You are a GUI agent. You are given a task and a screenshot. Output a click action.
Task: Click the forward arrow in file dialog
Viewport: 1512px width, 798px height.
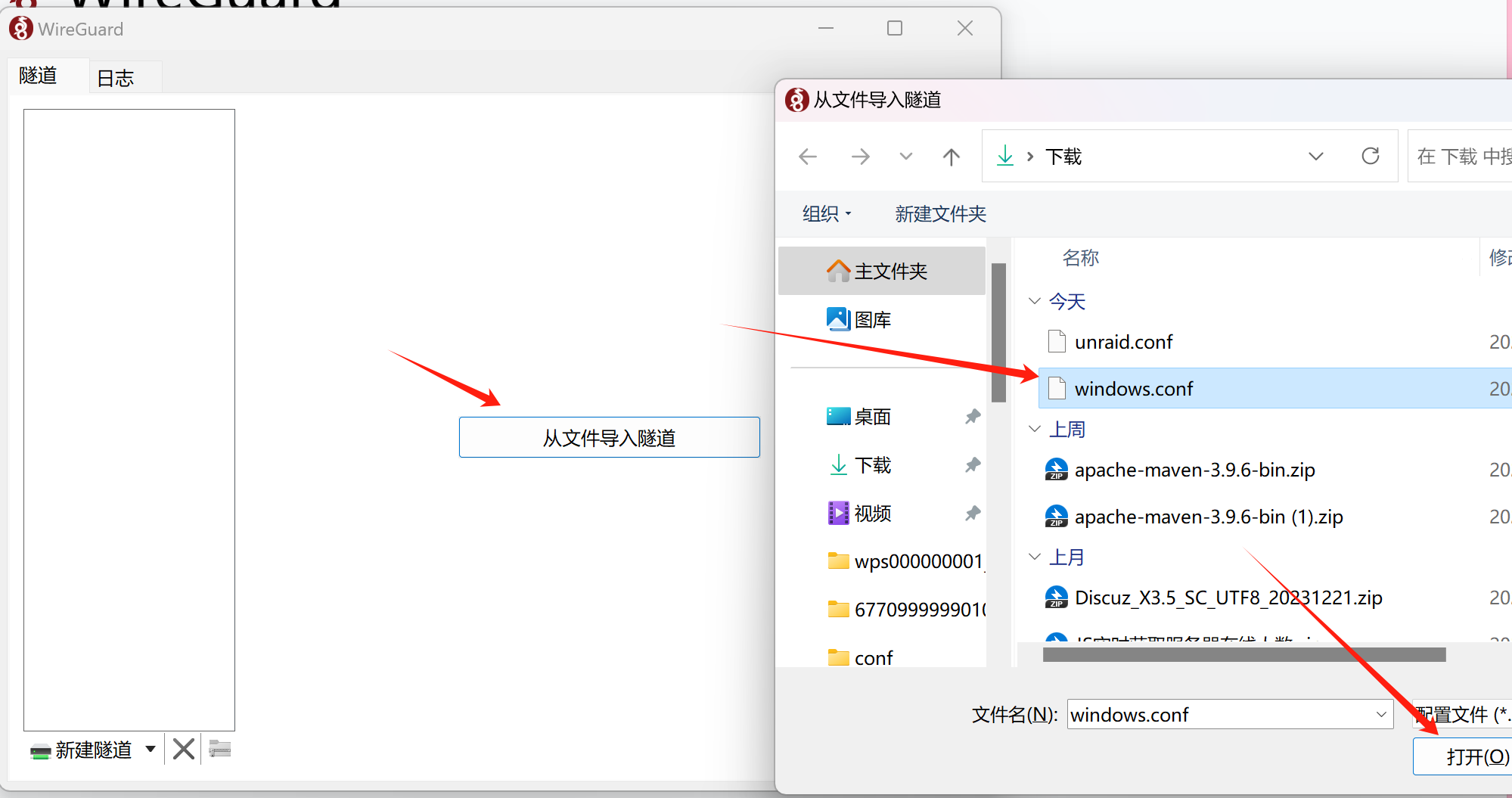pos(860,157)
